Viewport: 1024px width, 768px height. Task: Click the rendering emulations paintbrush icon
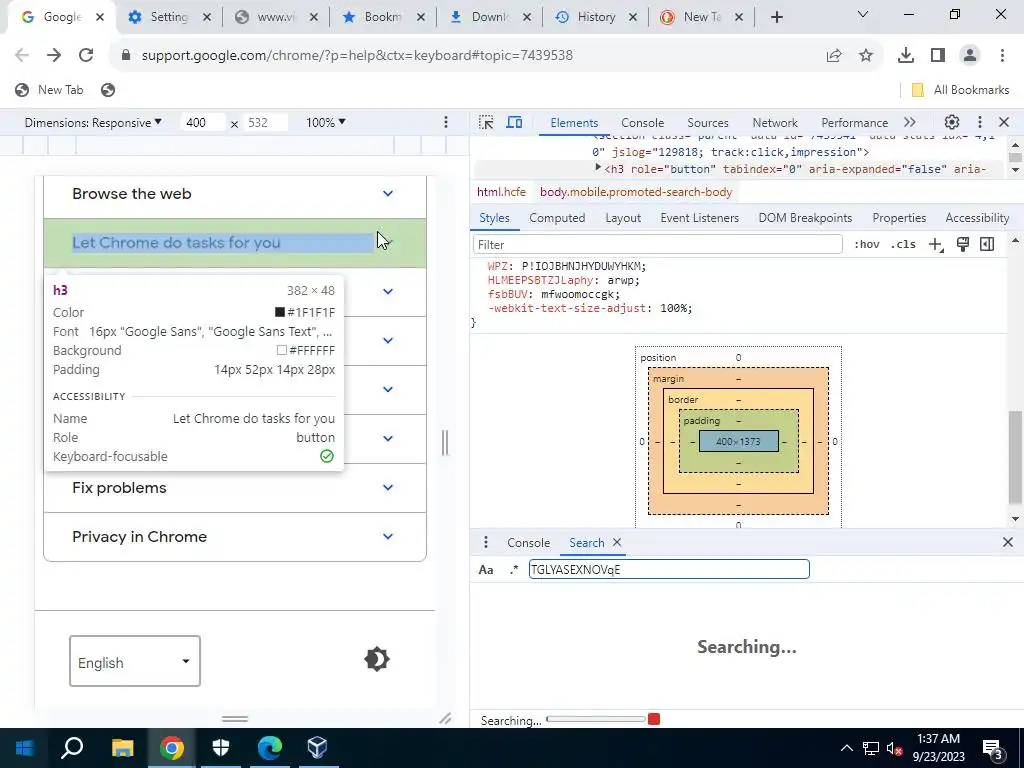click(963, 244)
